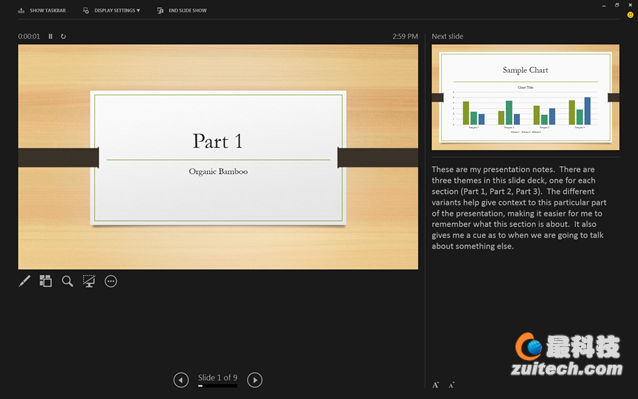Make the notes text larger

(x=435, y=385)
